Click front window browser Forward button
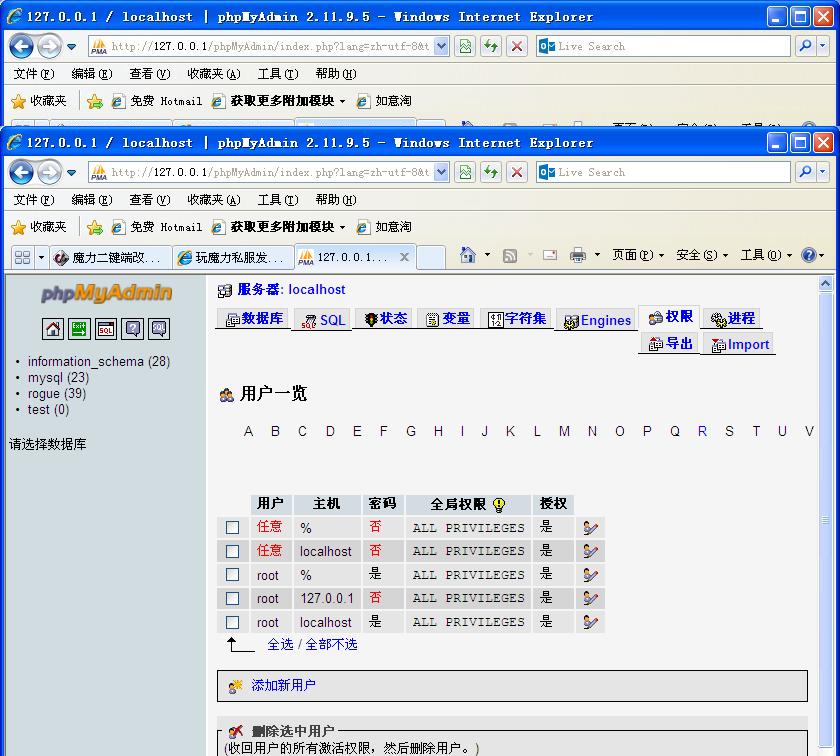 click(49, 173)
